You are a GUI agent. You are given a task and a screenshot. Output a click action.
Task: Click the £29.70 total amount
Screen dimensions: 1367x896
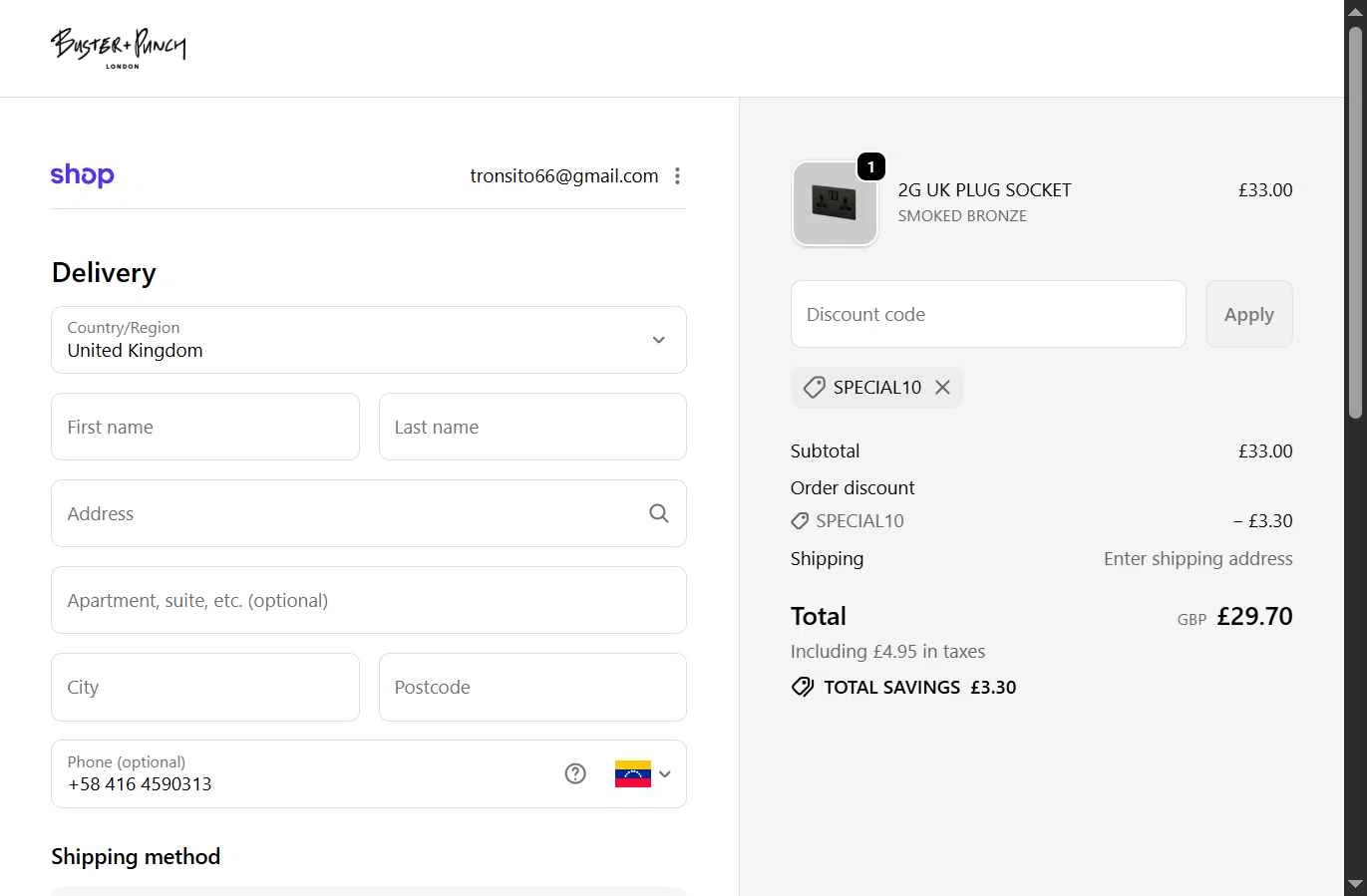coord(1254,616)
